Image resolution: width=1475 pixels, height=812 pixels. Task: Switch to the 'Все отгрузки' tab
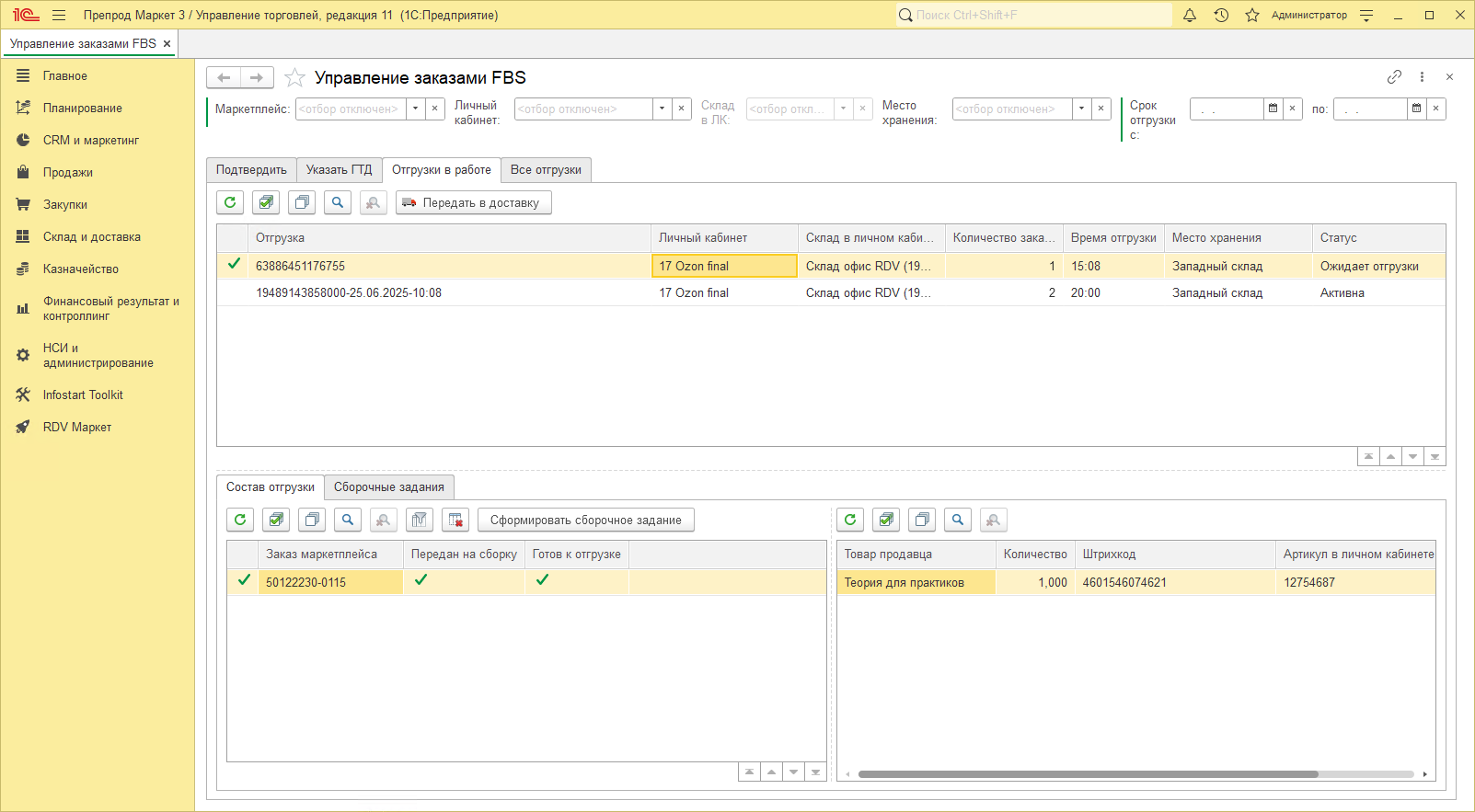pyautogui.click(x=546, y=170)
